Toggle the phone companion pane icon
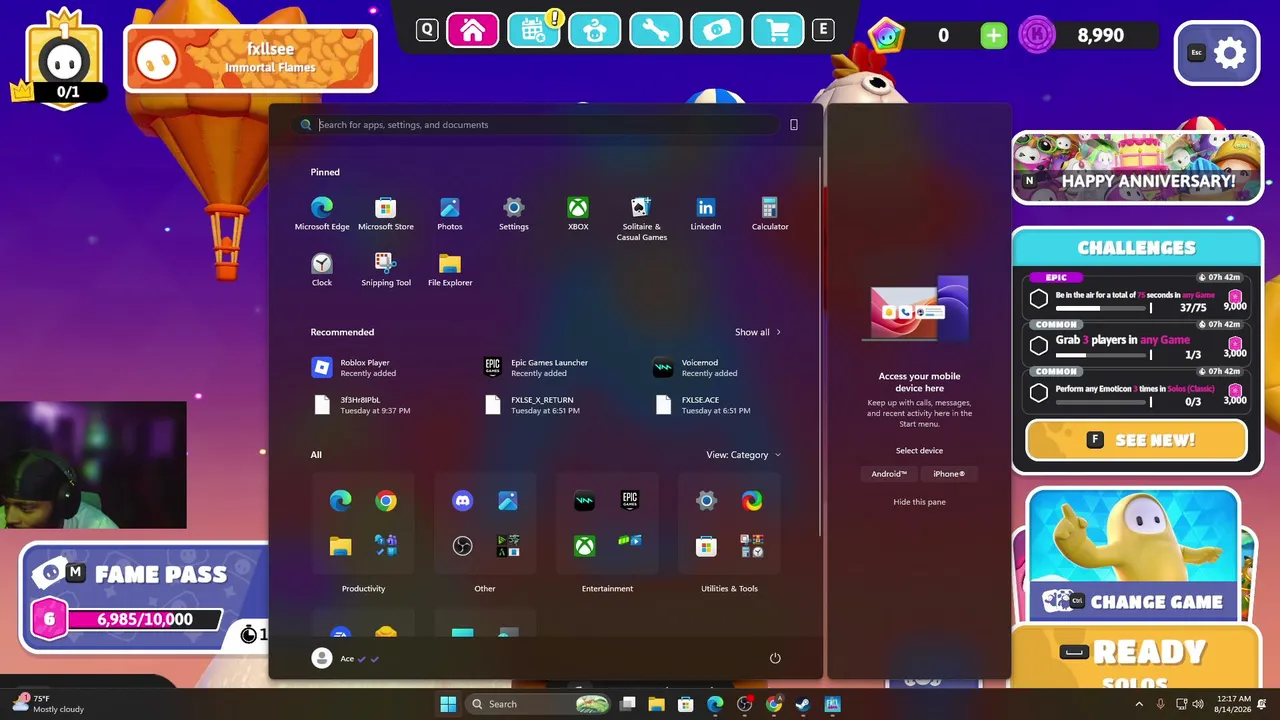Screen dimensions: 1280x720 [x=794, y=125]
